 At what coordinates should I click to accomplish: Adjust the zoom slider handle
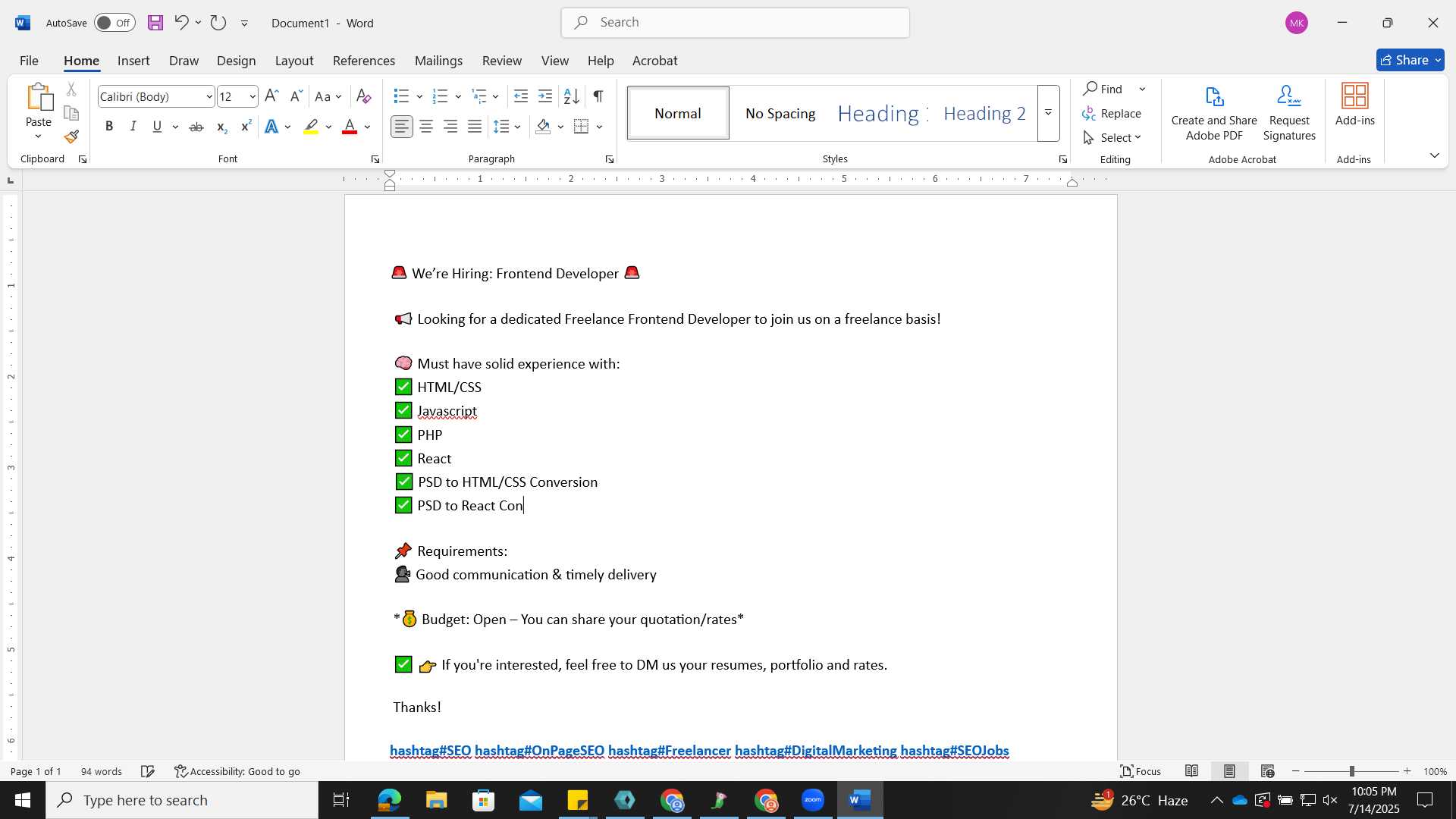point(1351,771)
